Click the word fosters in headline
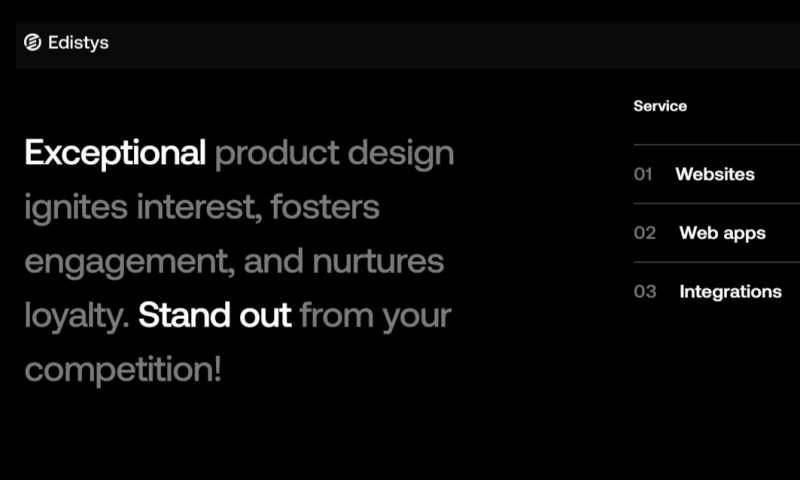The image size is (800, 480). click(x=325, y=208)
